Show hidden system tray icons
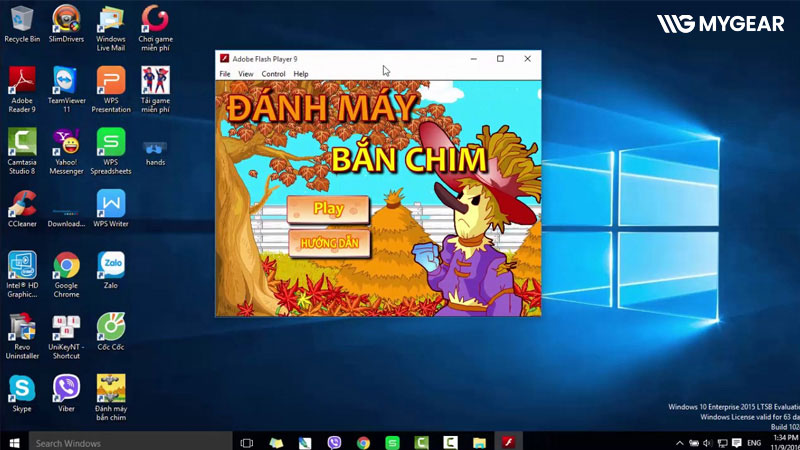This screenshot has width=800, height=450. pyautogui.click(x=680, y=442)
